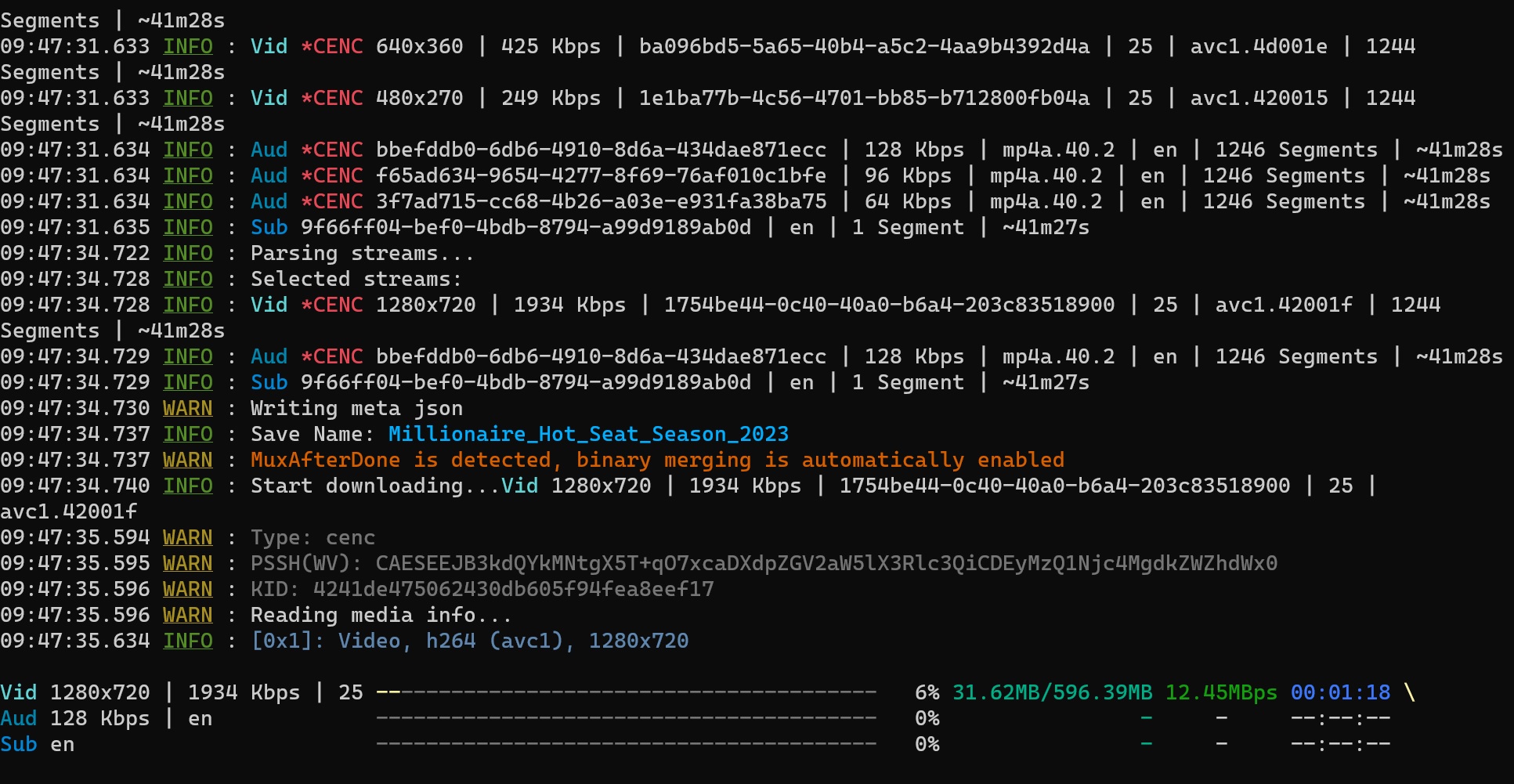Click the audio 128 Kbps progress bar
The width and height of the screenshot is (1514, 784).
tap(626, 718)
